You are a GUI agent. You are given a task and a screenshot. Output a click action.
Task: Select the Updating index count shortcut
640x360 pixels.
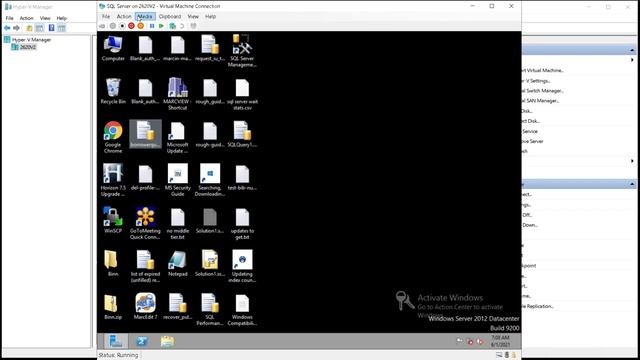242,266
